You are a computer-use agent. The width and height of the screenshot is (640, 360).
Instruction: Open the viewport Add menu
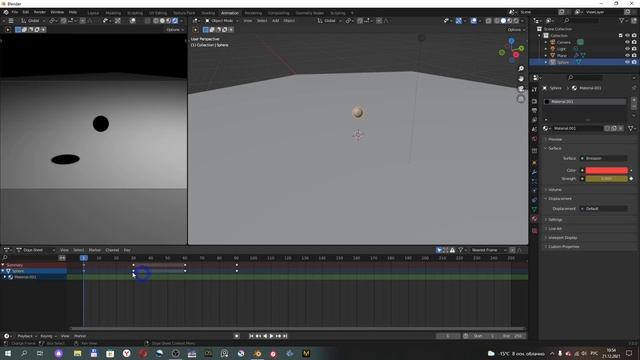(276, 21)
